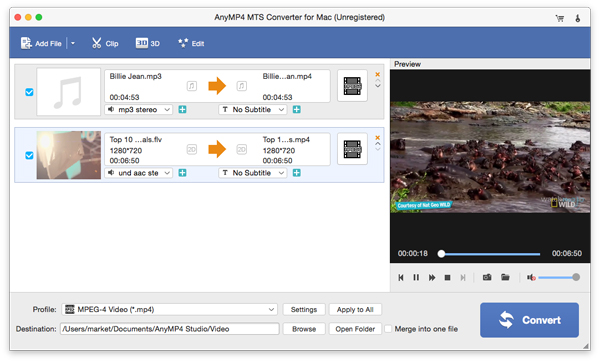Open the 3D settings tool
The width and height of the screenshot is (600, 362).
(x=148, y=43)
